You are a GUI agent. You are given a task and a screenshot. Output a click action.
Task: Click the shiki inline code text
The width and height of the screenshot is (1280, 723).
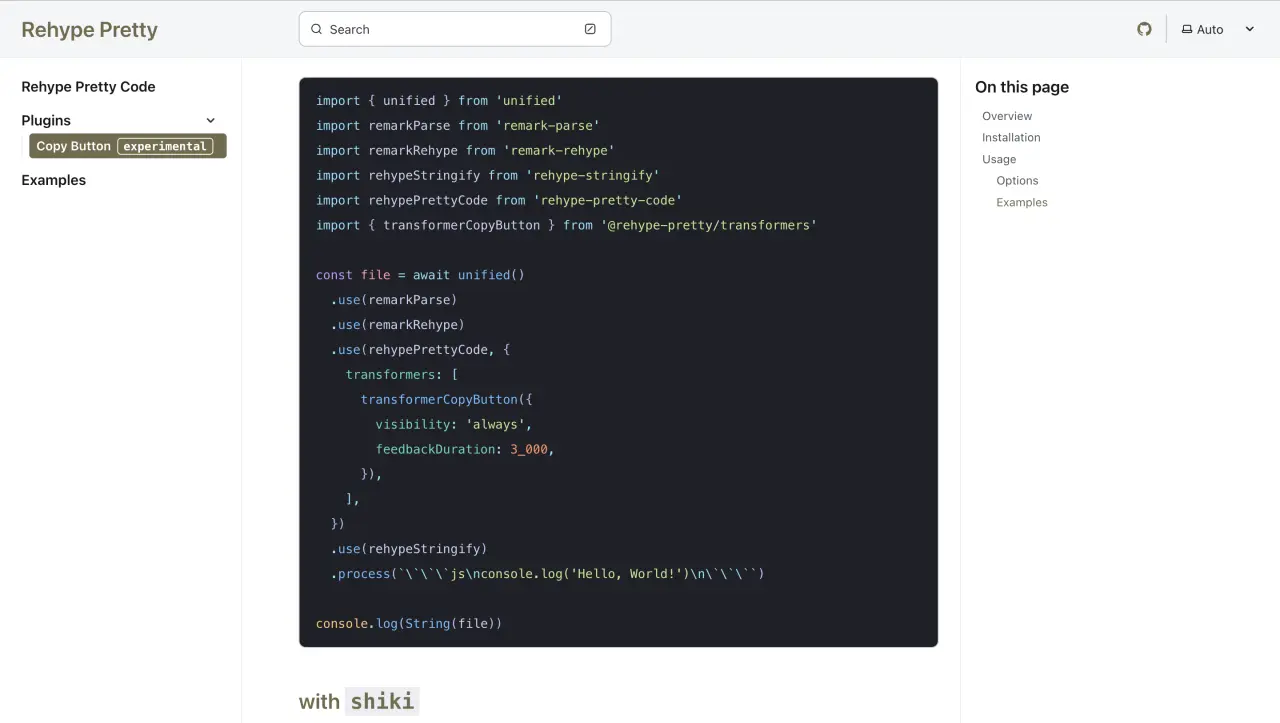tap(383, 701)
